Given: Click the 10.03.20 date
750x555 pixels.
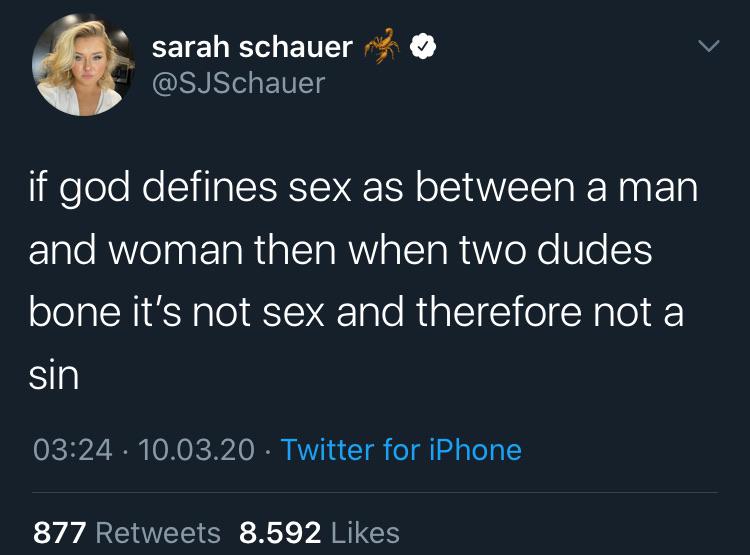Looking at the screenshot, I should (198, 449).
